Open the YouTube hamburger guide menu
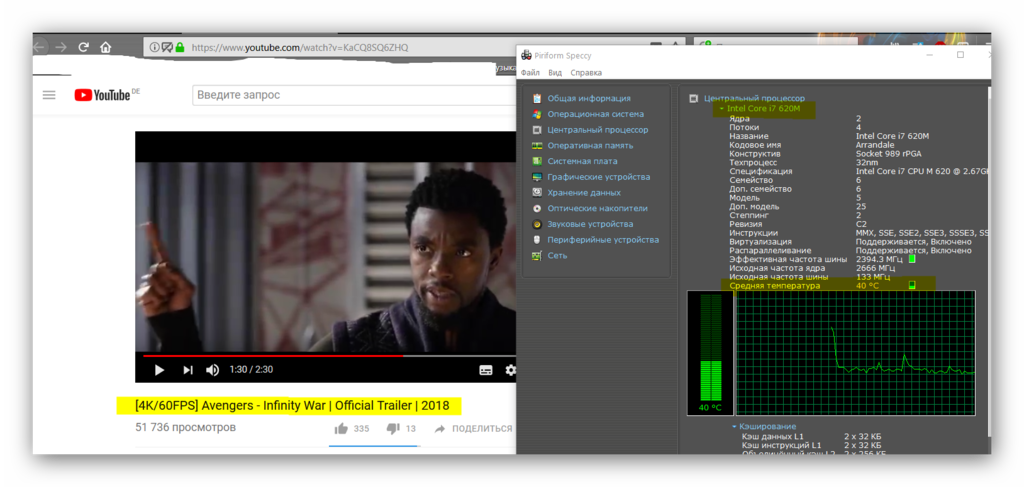Screen dimensions: 1024x487 (49, 95)
